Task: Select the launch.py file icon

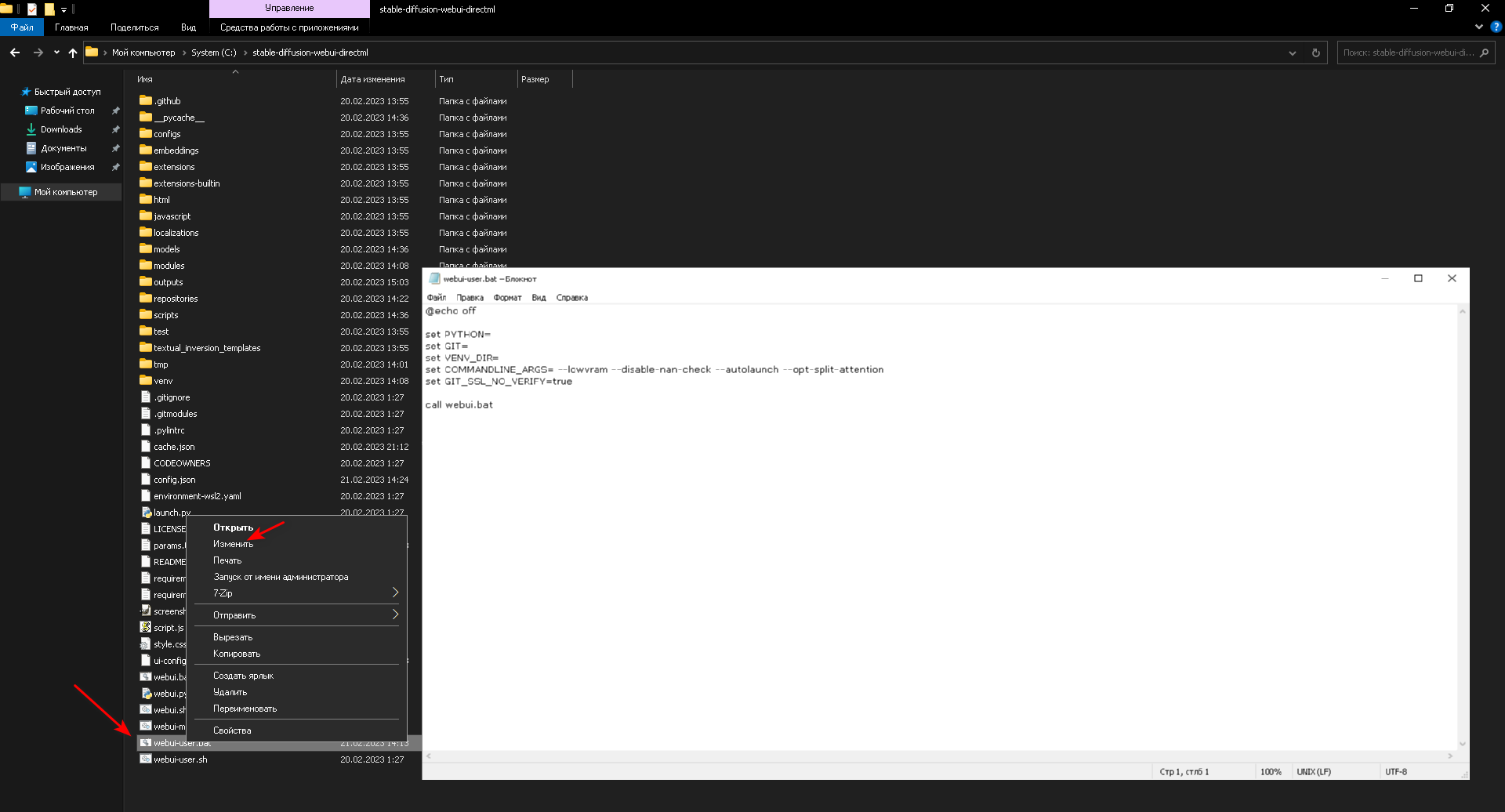Action: (146, 513)
